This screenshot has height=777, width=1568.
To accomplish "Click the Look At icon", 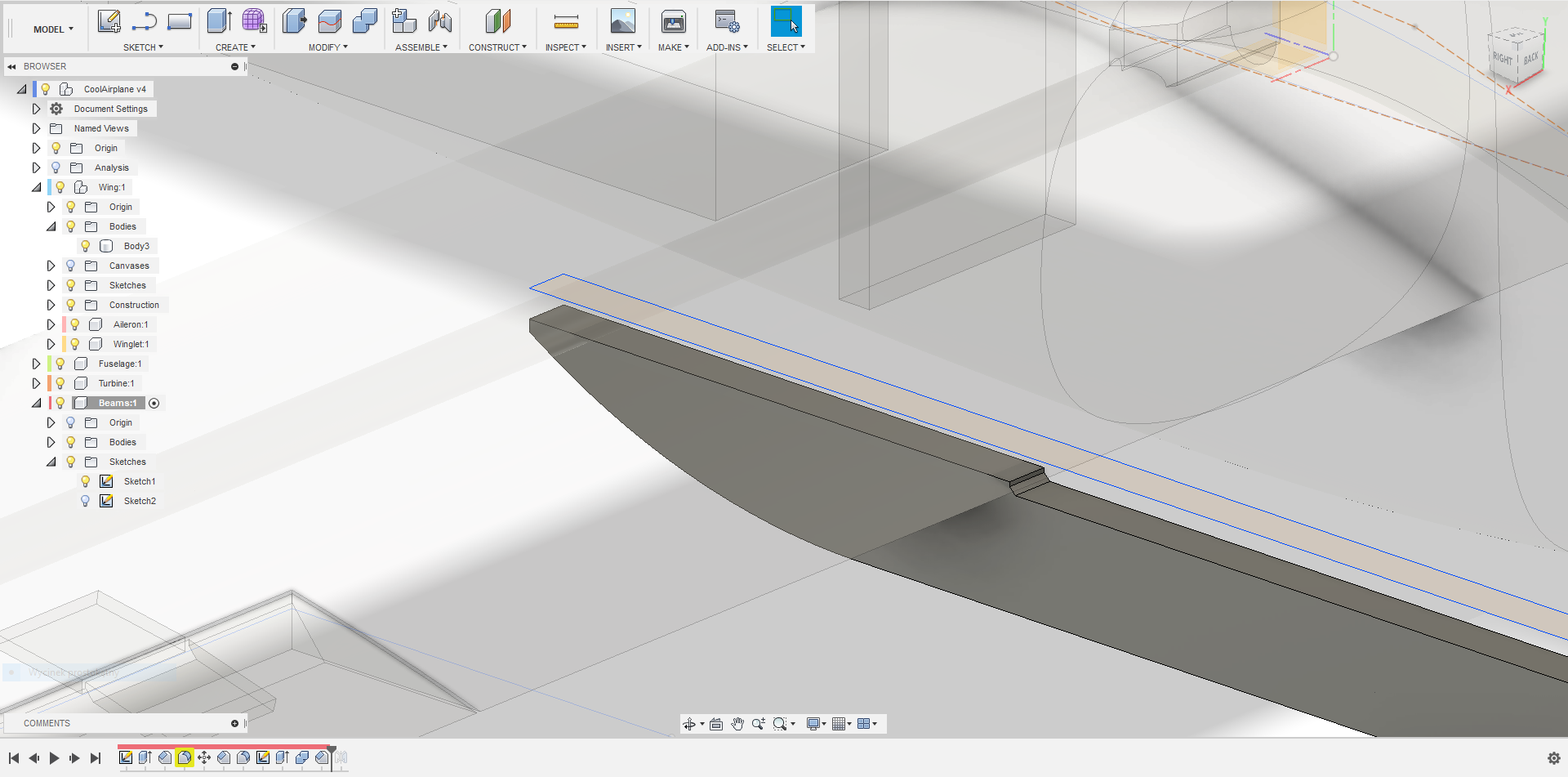I will tap(716, 724).
